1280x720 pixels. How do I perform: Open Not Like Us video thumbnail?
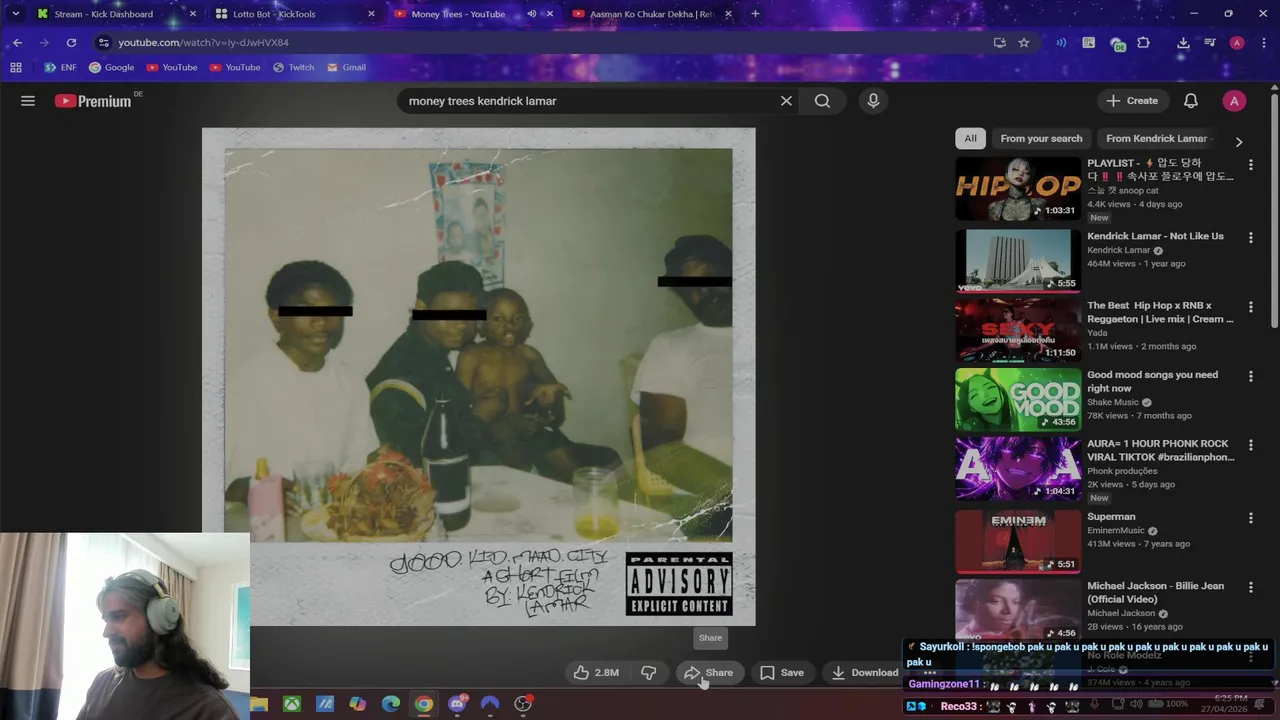pyautogui.click(x=1017, y=261)
